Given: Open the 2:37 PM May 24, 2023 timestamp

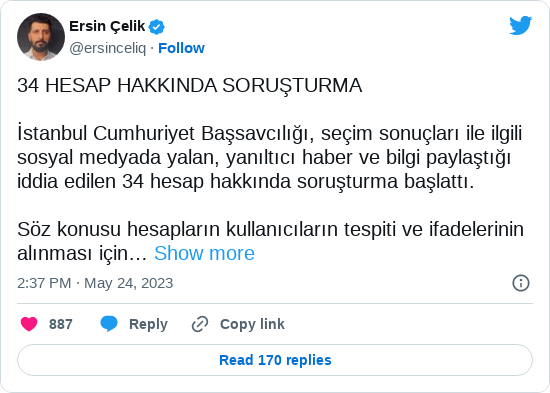Looking at the screenshot, I should [x=95, y=283].
